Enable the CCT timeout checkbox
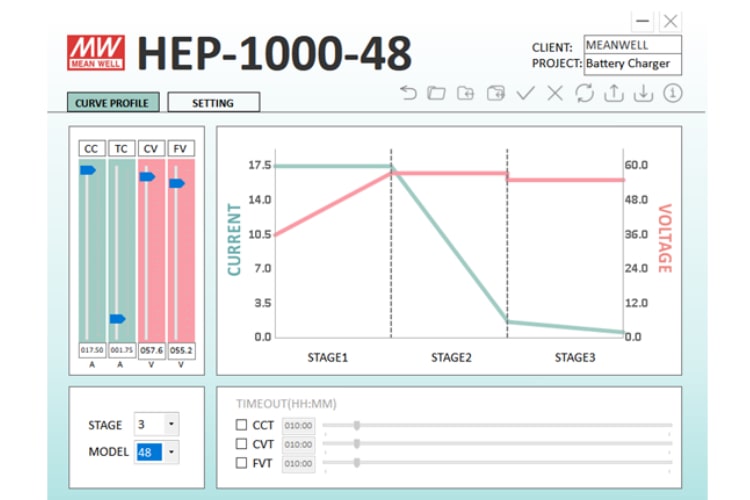The width and height of the screenshot is (750, 500). click(242, 425)
